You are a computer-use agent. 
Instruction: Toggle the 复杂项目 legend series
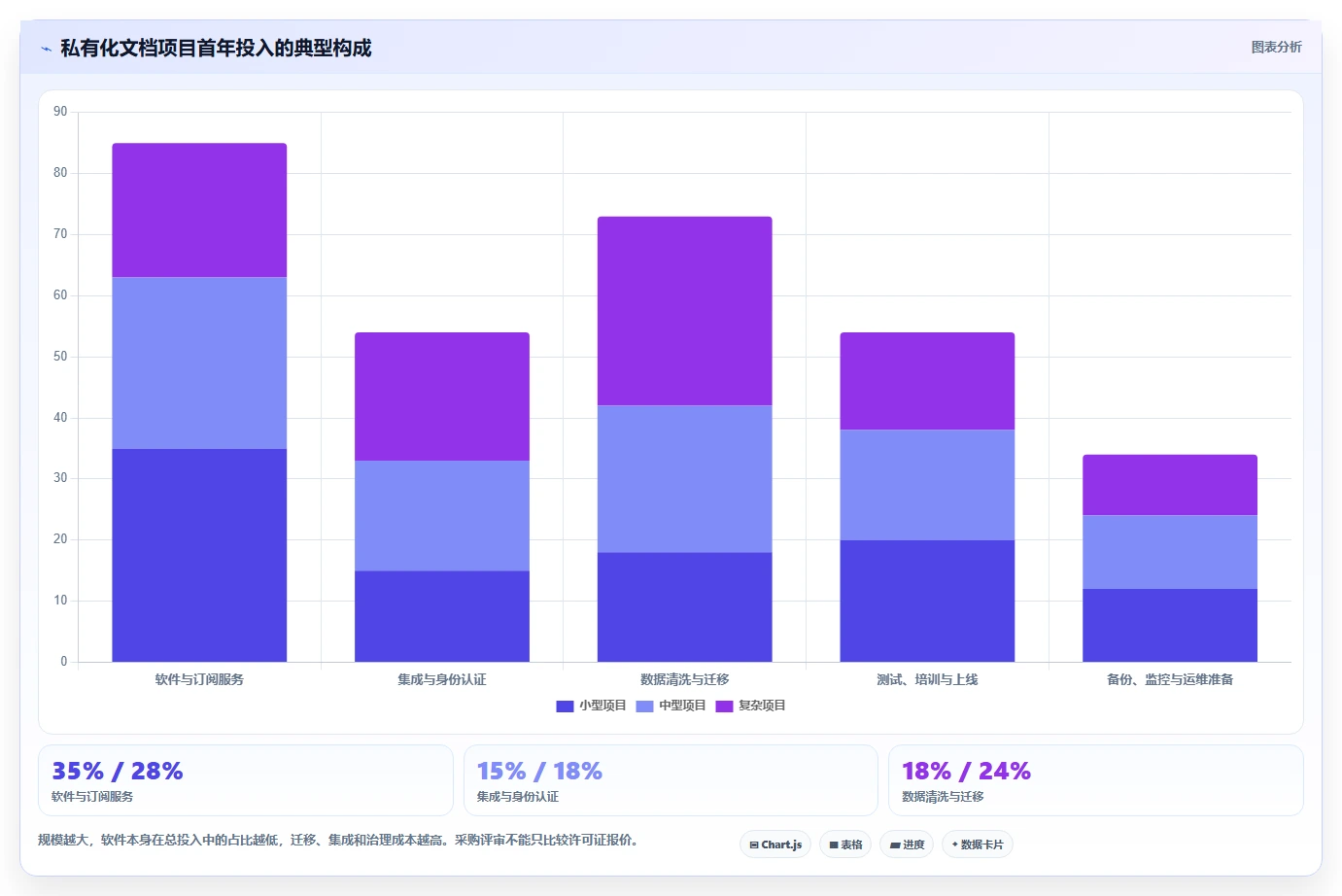[x=750, y=706]
